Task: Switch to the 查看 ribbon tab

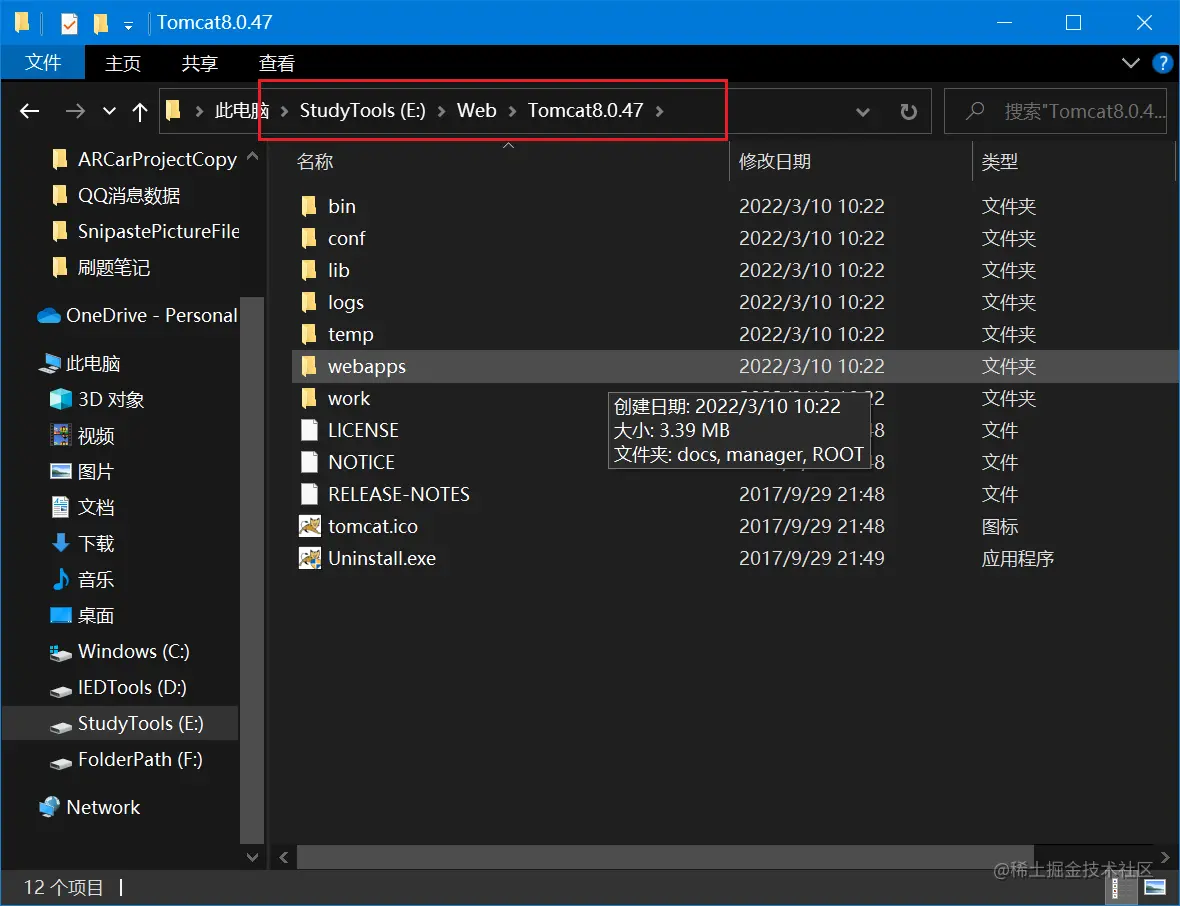Action: (276, 63)
